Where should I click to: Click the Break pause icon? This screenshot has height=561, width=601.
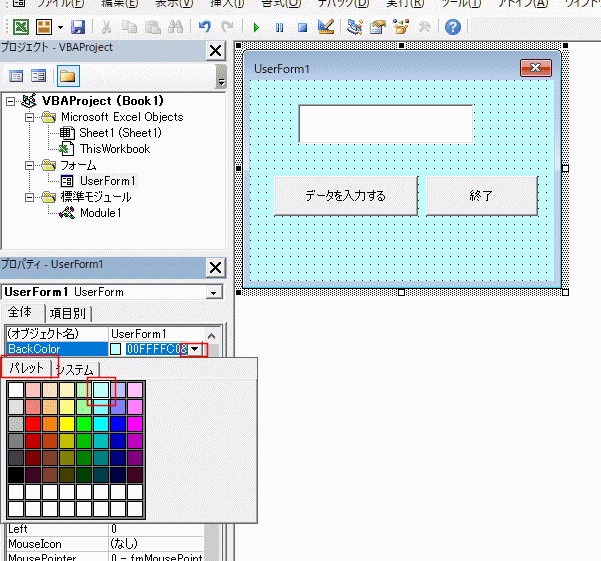point(279,28)
